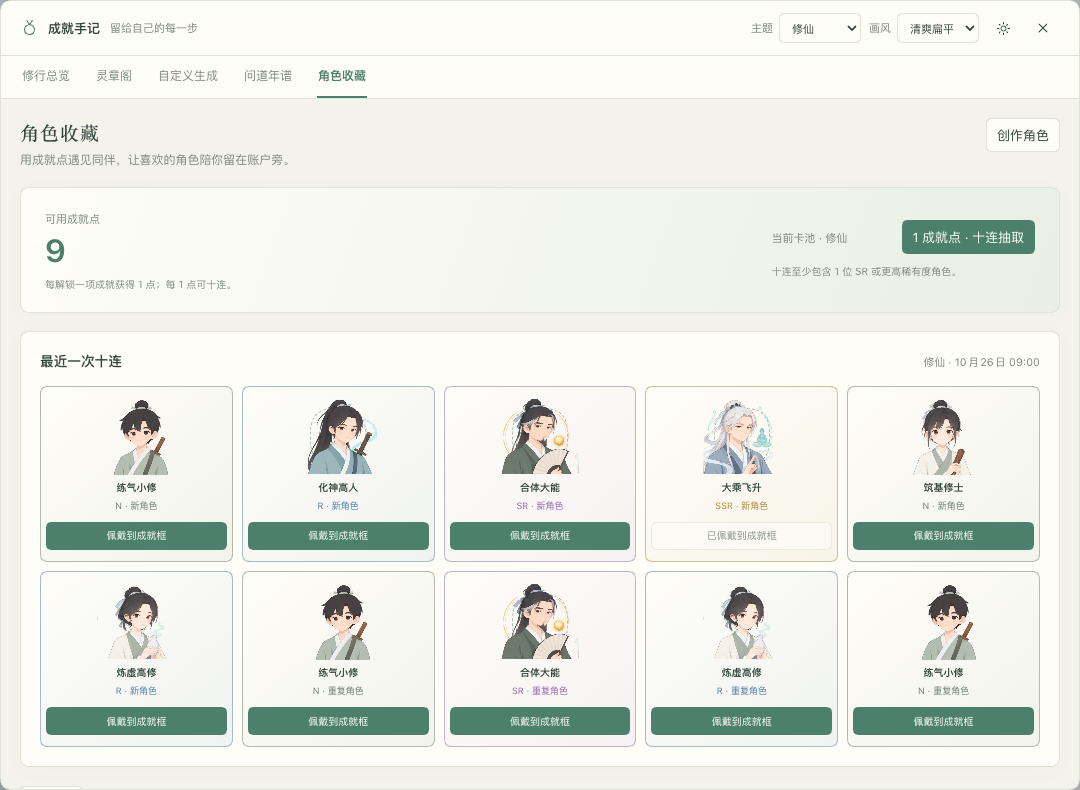Click the 化神高人 character avatar
Screen dimensions: 1080x790
pos(342,437)
